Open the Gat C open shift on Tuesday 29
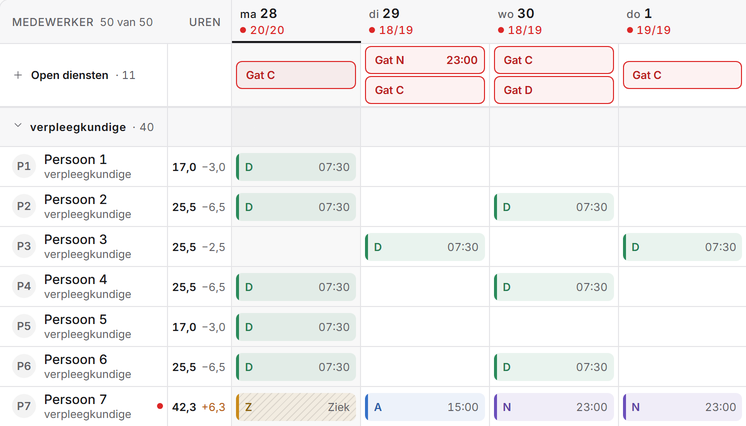 [x=425, y=90]
